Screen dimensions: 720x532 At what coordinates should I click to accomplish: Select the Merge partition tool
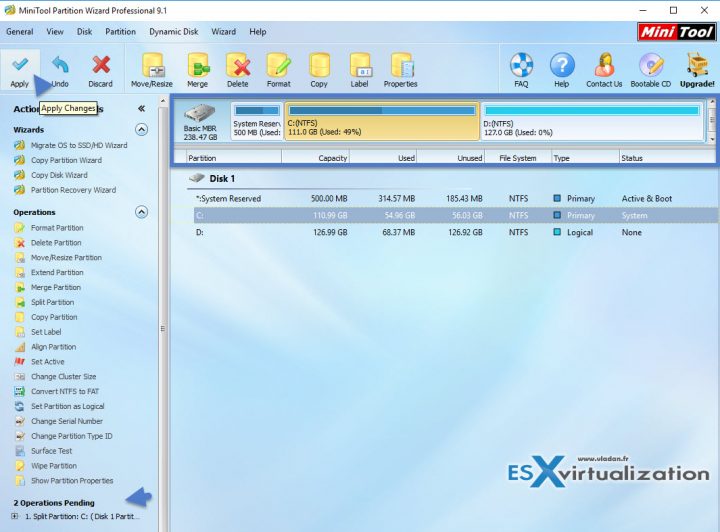point(198,71)
